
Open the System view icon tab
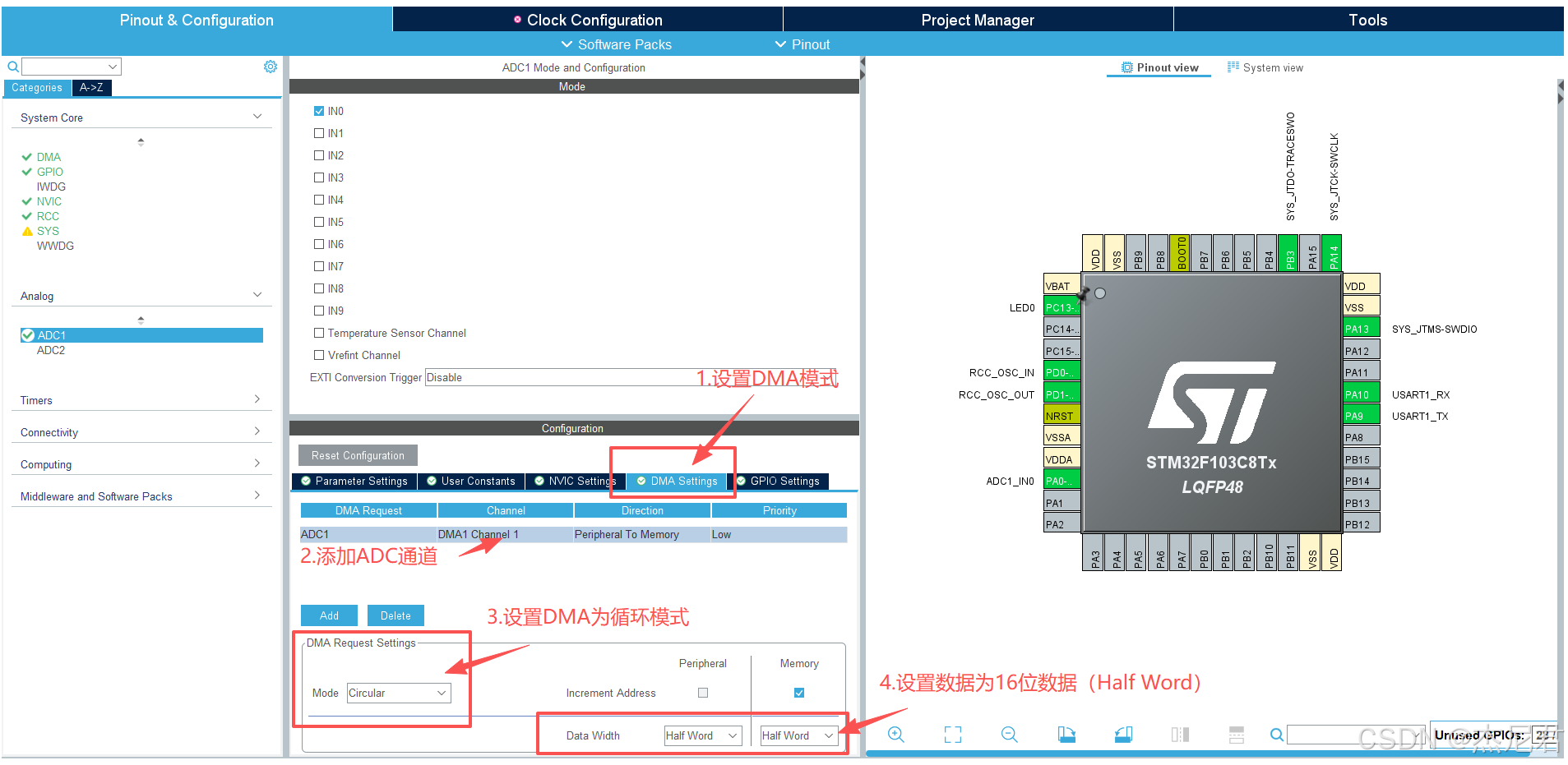pos(1265,67)
